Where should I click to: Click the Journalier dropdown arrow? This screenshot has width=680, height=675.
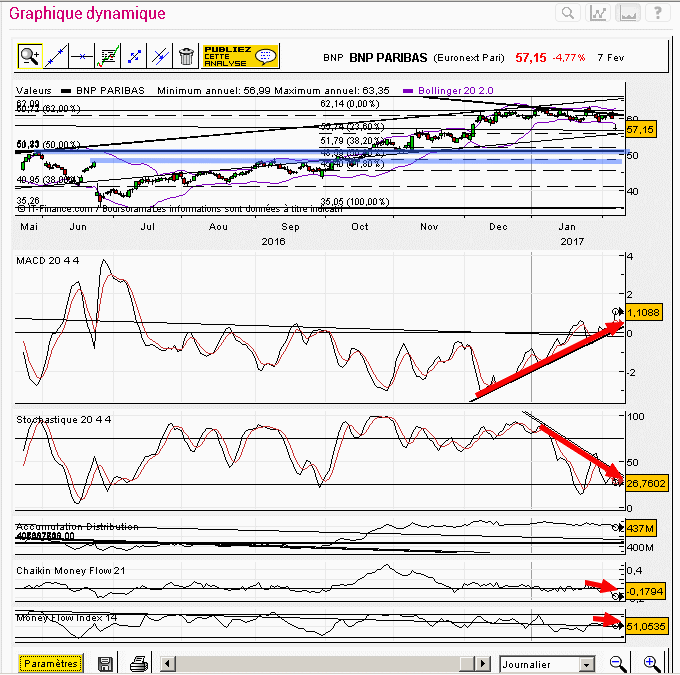point(586,664)
